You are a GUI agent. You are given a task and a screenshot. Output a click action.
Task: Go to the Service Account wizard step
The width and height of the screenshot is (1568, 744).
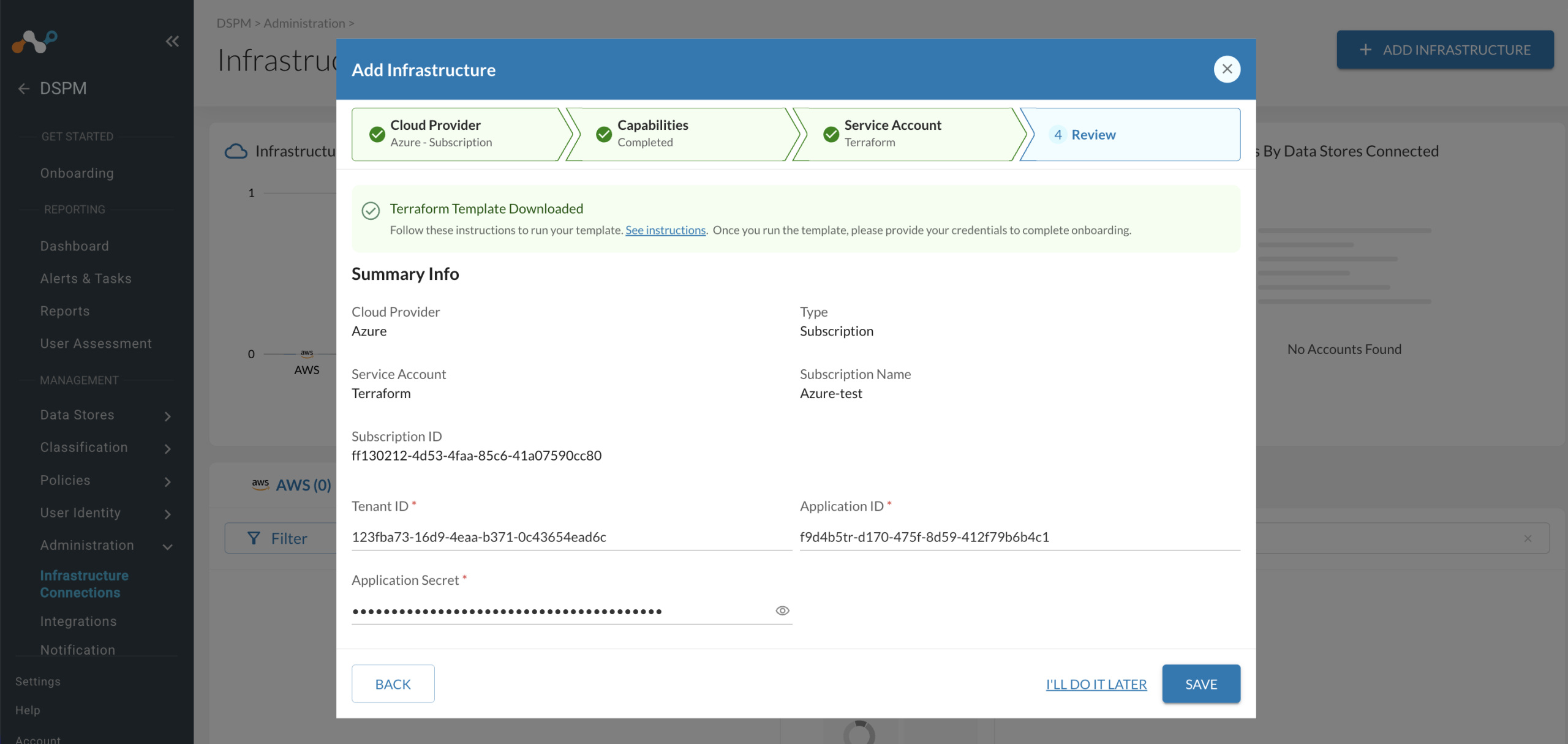910,134
